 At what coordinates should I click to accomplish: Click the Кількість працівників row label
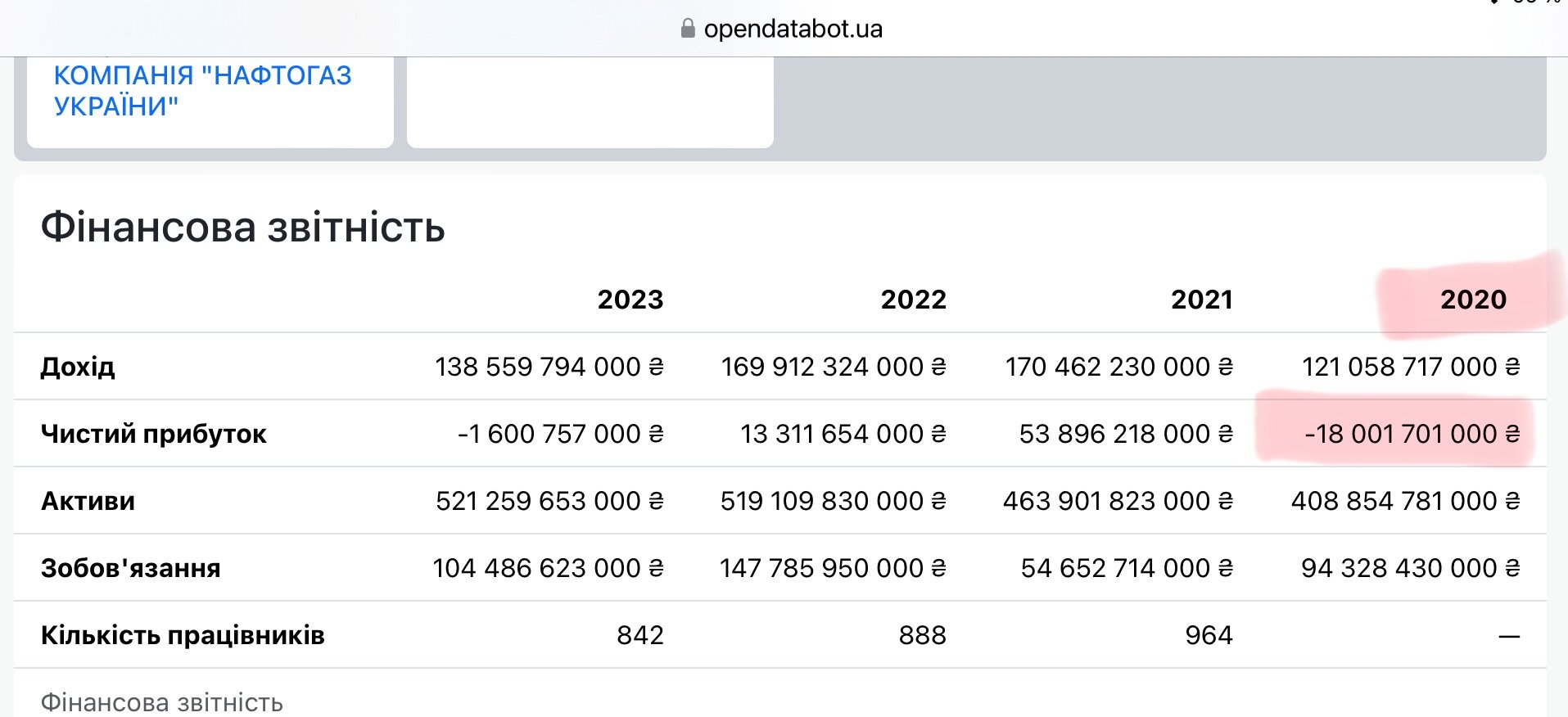tap(183, 635)
